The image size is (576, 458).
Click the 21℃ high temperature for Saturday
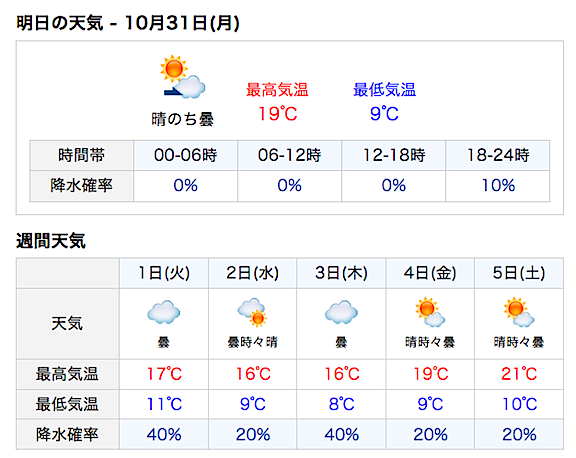pos(519,374)
